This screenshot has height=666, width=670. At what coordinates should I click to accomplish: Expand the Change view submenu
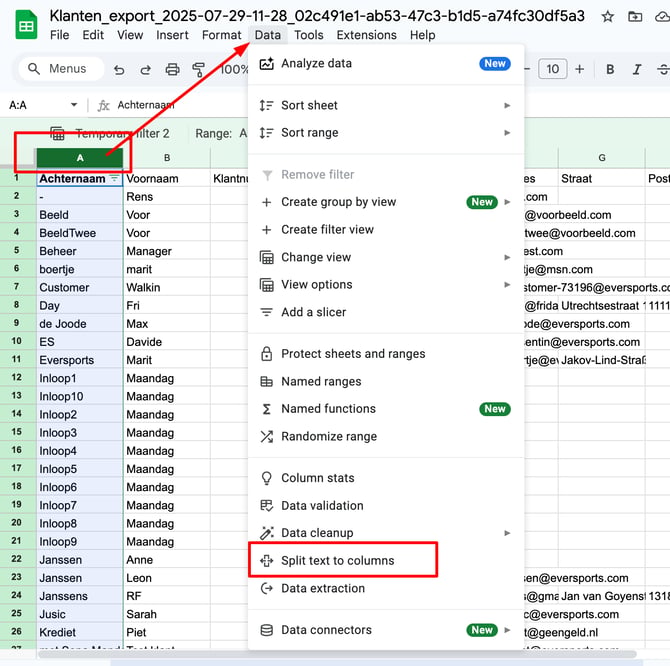click(x=386, y=257)
